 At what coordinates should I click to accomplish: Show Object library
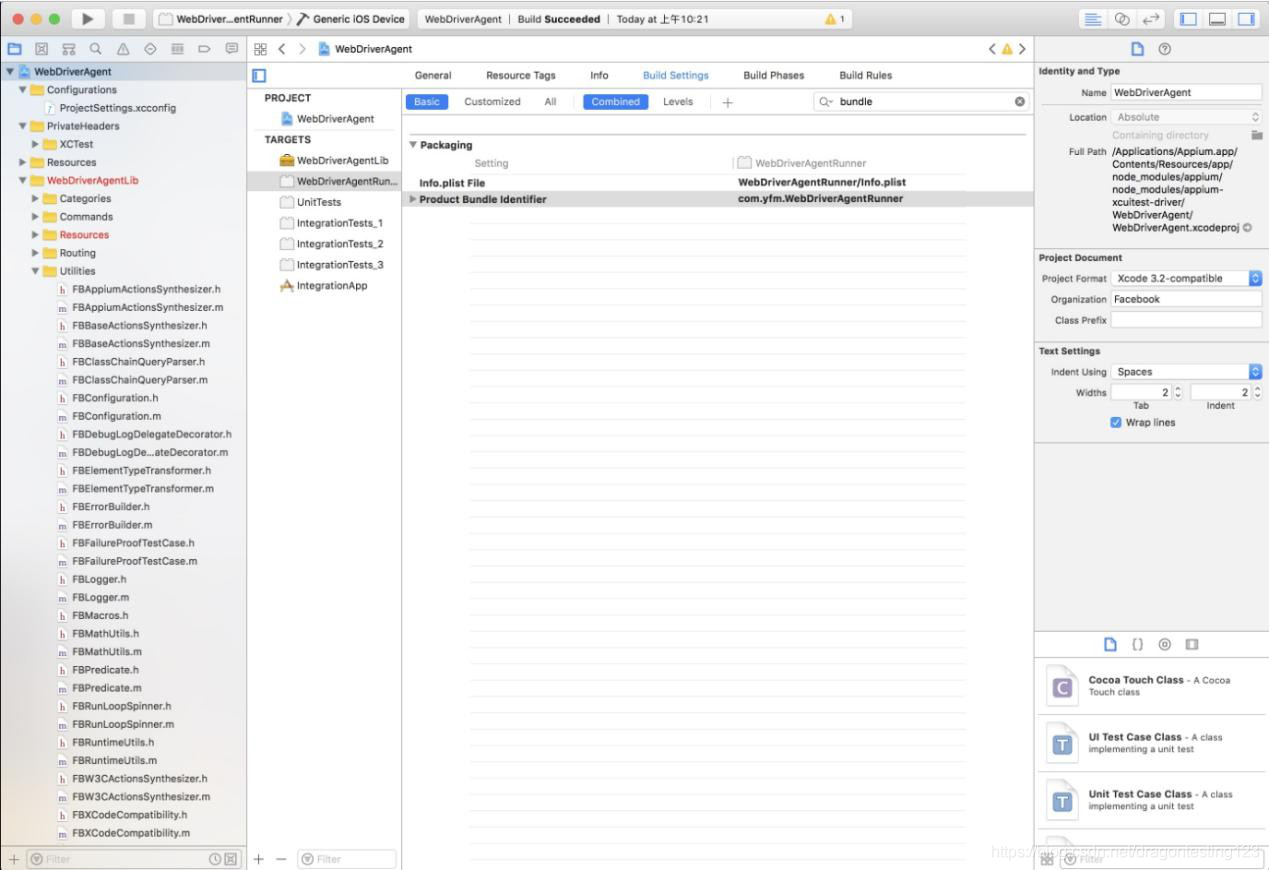[1164, 645]
